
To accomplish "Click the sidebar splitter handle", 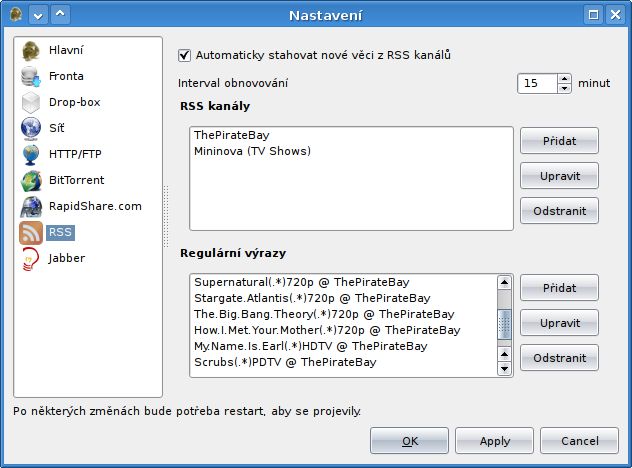I will tap(166, 216).
